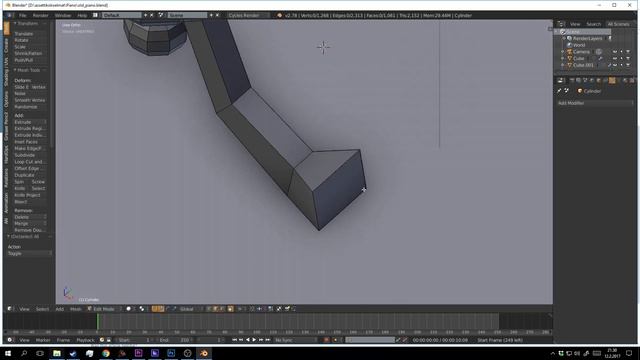The height and width of the screenshot is (360, 640).
Task: Open Mesh menu in 3D view header
Action: coord(76,309)
